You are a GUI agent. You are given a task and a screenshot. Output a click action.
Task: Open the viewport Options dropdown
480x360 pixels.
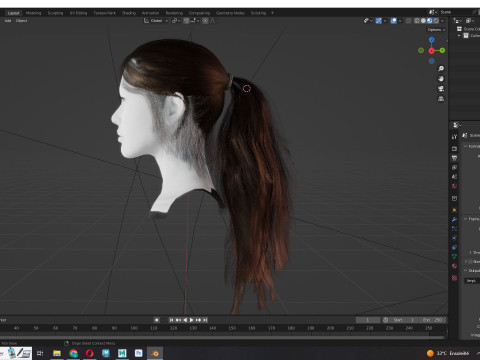pos(436,30)
